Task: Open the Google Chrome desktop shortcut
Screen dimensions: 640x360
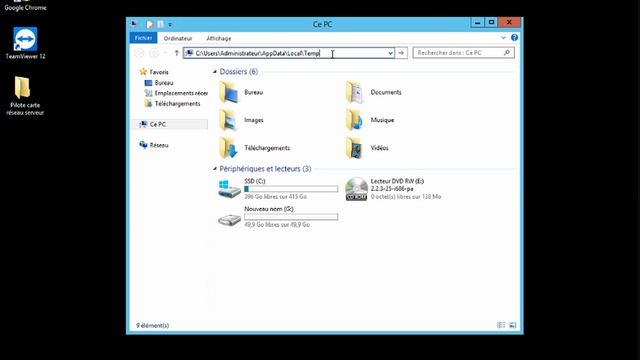Action: coord(25,6)
